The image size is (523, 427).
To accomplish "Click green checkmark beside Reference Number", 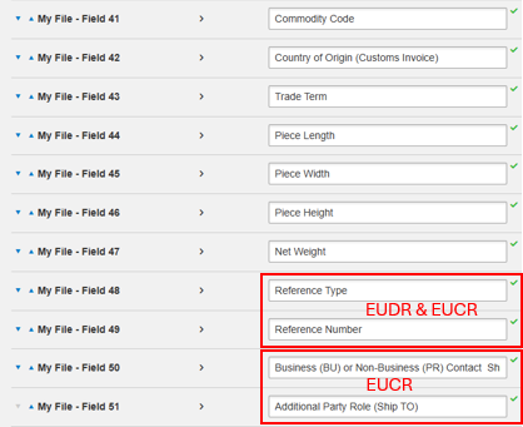I will pos(514,322).
